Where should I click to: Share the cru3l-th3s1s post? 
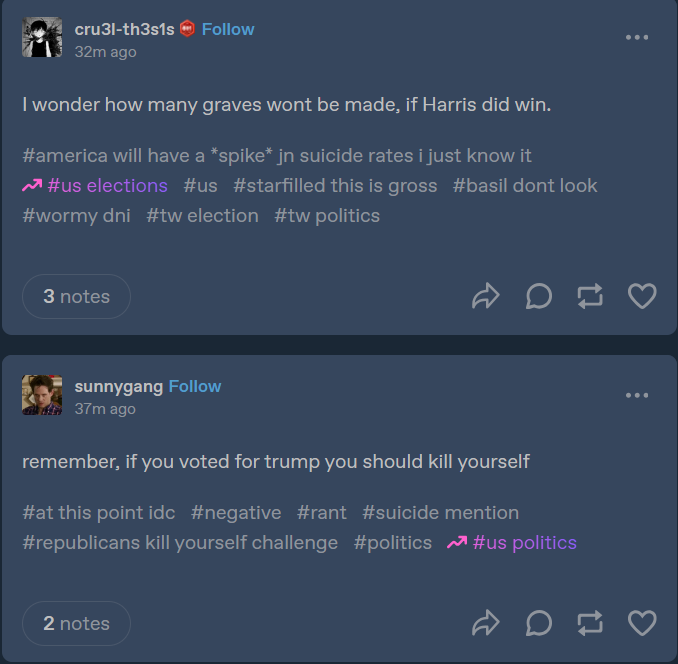coord(485,296)
